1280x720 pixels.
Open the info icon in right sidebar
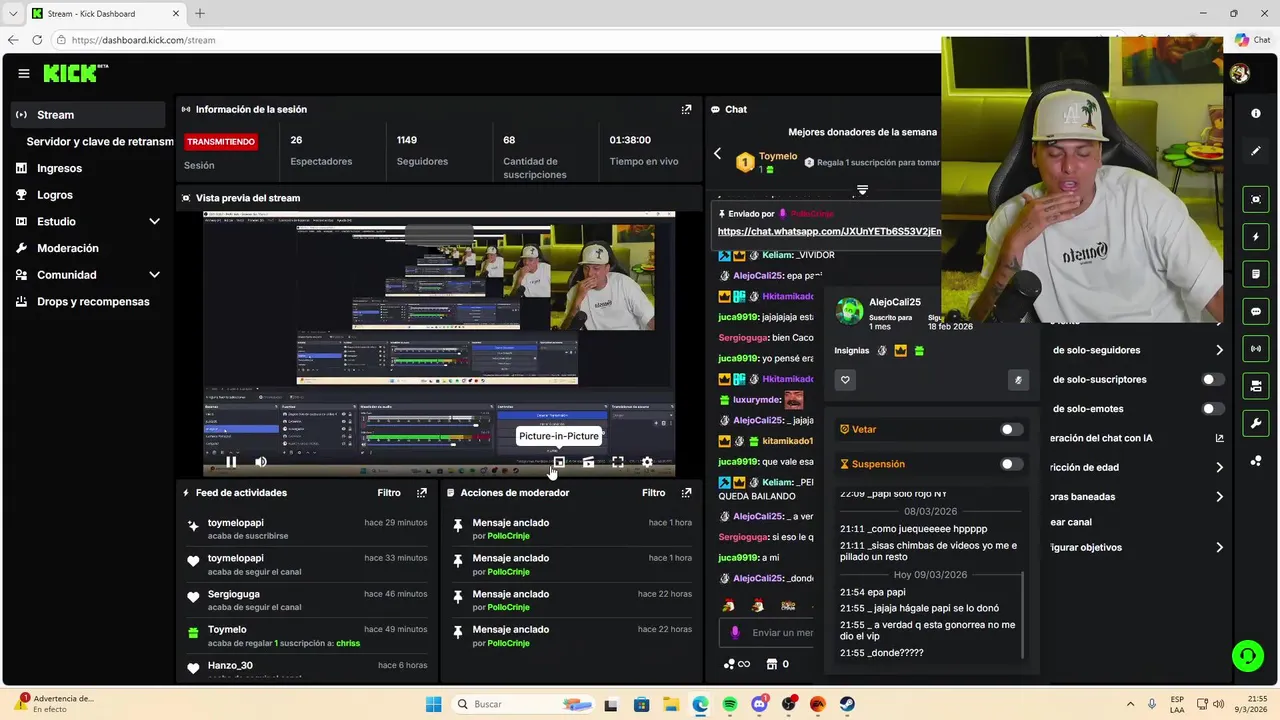click(1256, 114)
